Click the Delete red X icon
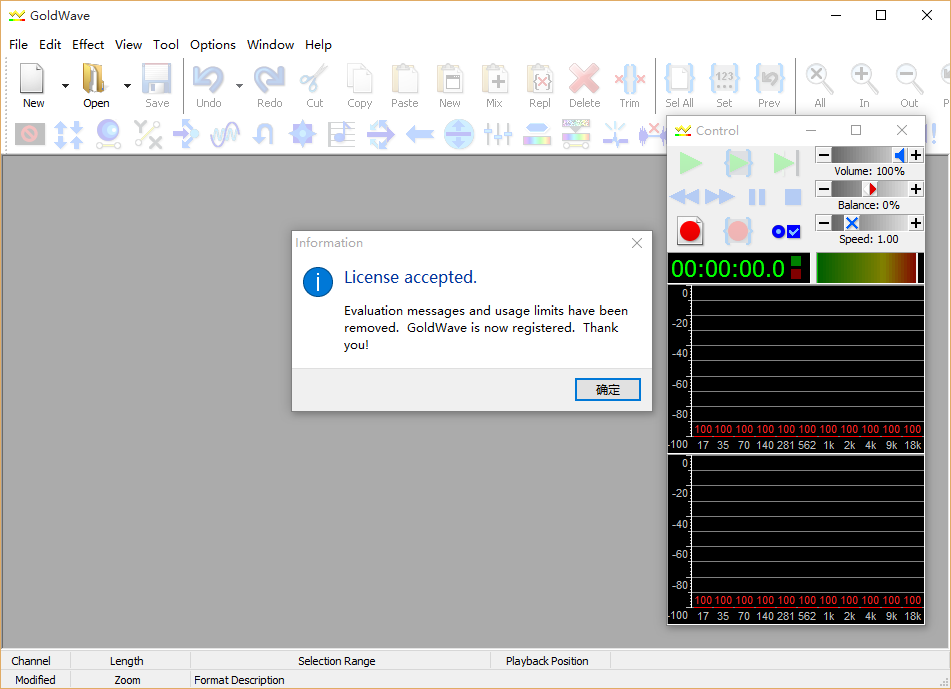Viewport: 951px width, 689px height. click(x=584, y=80)
